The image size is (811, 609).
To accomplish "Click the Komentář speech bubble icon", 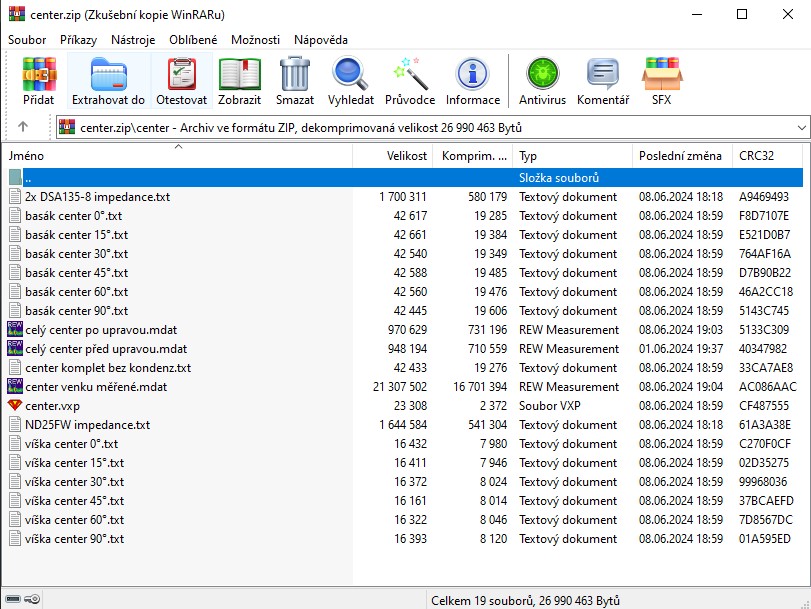I will click(x=603, y=74).
